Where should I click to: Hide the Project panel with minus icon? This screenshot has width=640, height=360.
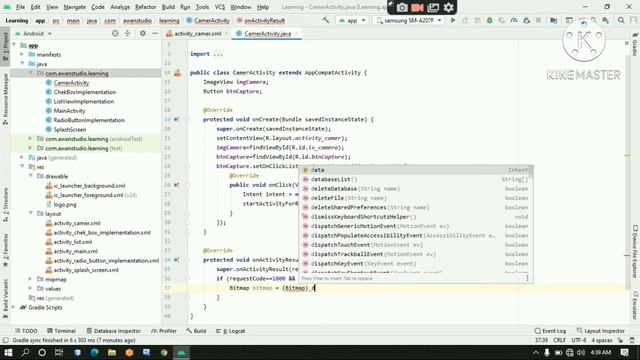pos(155,33)
